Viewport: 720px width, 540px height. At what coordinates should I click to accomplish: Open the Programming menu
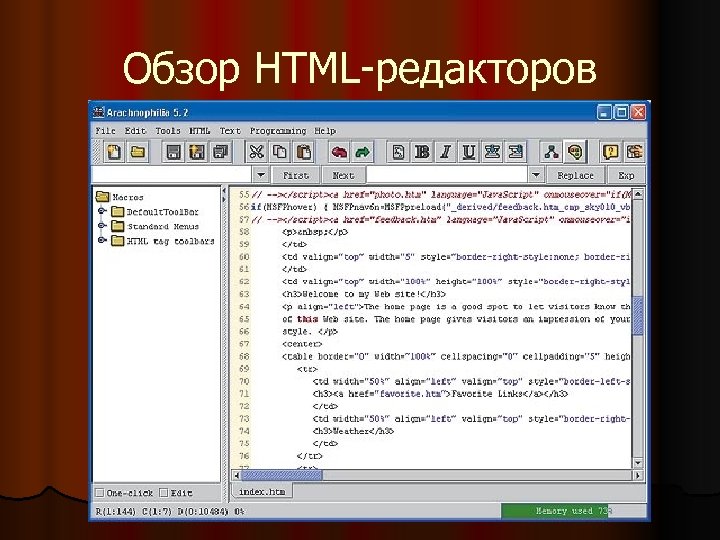pyautogui.click(x=278, y=131)
